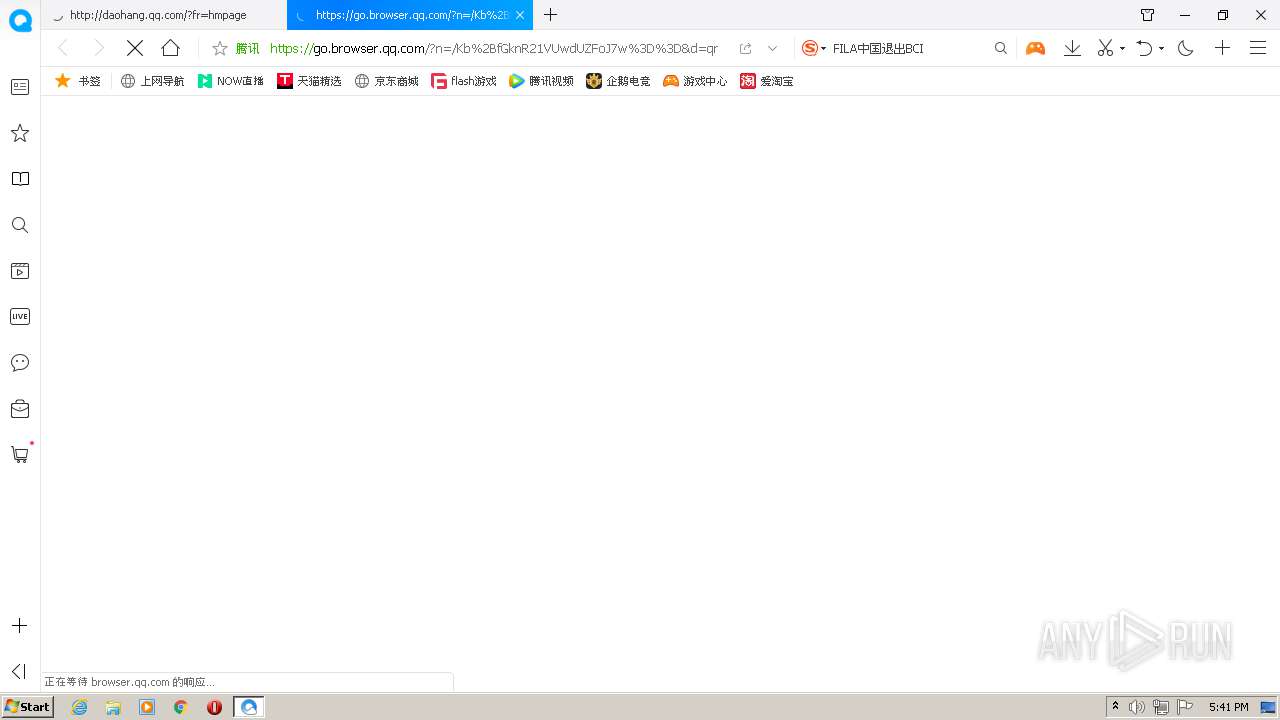This screenshot has height=720, width=1280.
Task: Open the video sidebar icon
Action: click(x=20, y=271)
